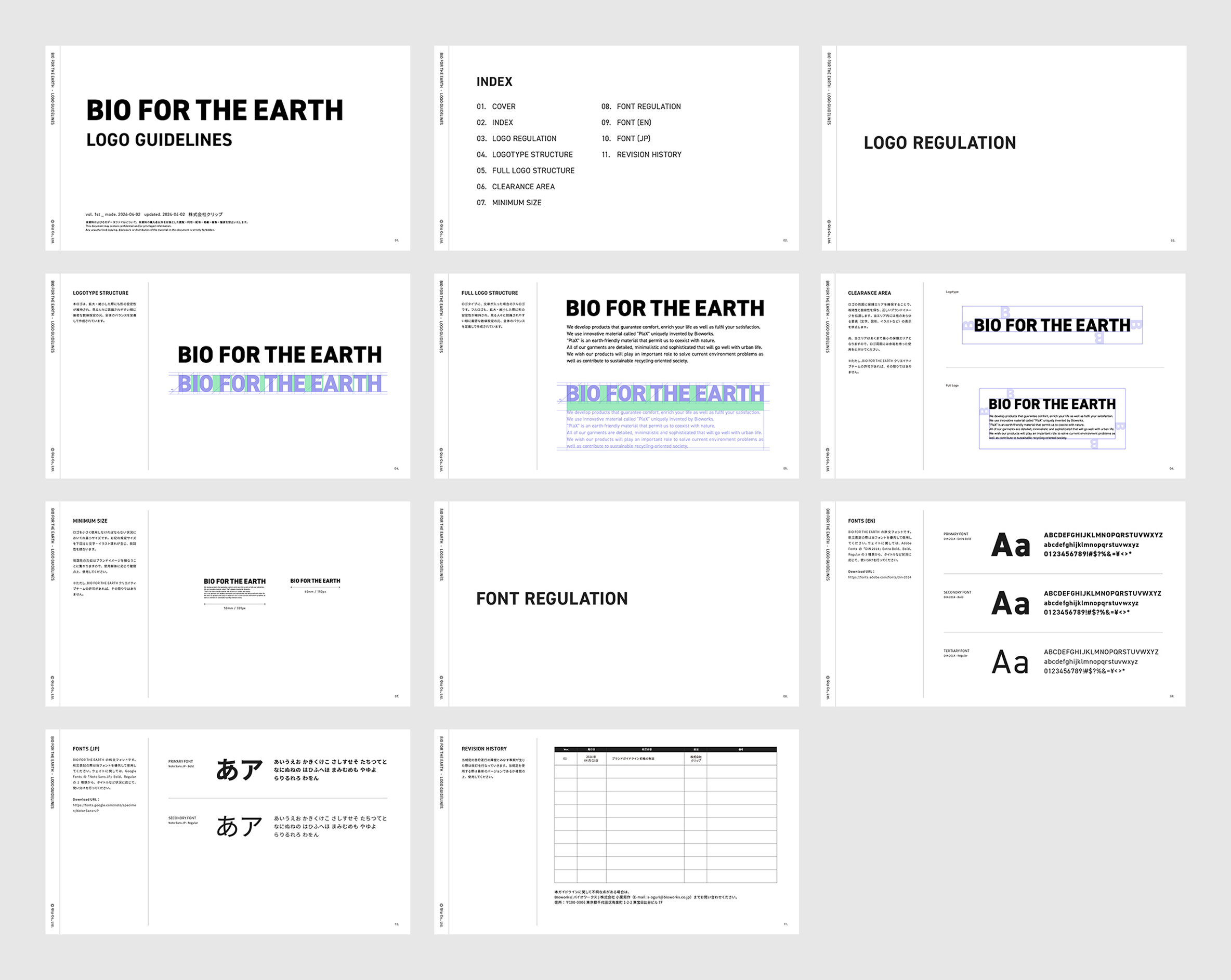The width and height of the screenshot is (1231, 980).
Task: Select the FONT REGULATION title slide
Action: pos(616,603)
